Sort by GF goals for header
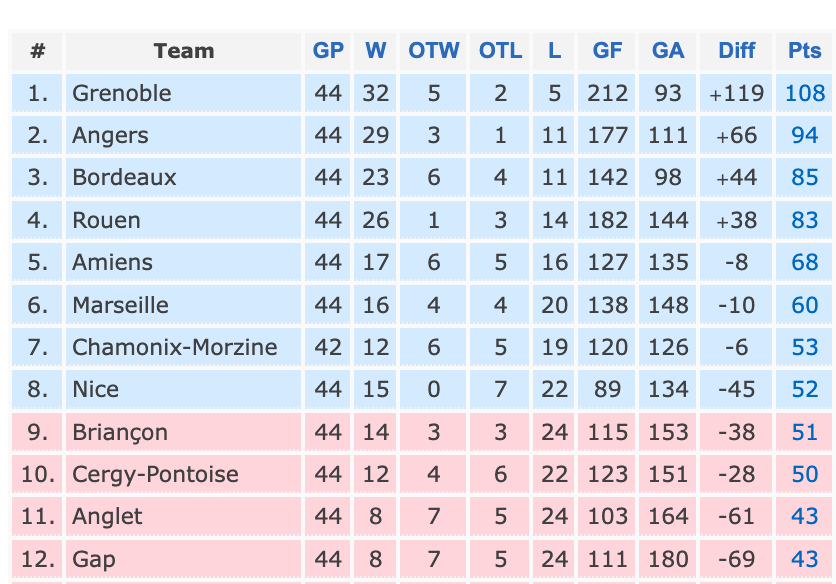The image size is (836, 584). coord(607,51)
